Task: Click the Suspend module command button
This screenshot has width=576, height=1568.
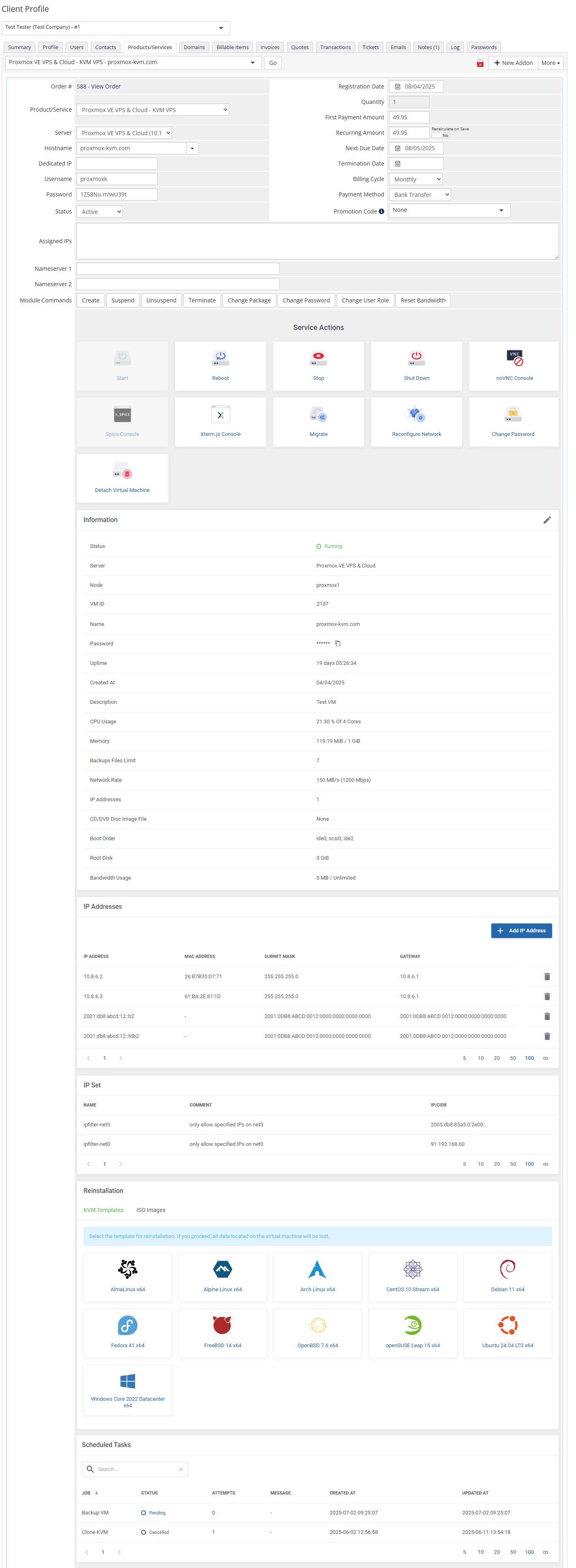Action: click(x=123, y=301)
